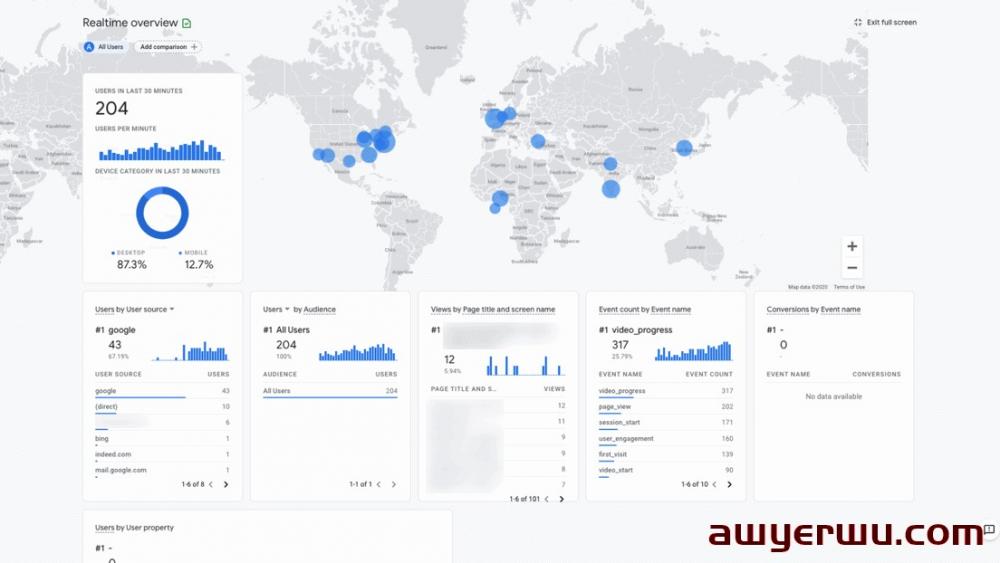Click the report status icon beside Realtime overview

pos(187,23)
